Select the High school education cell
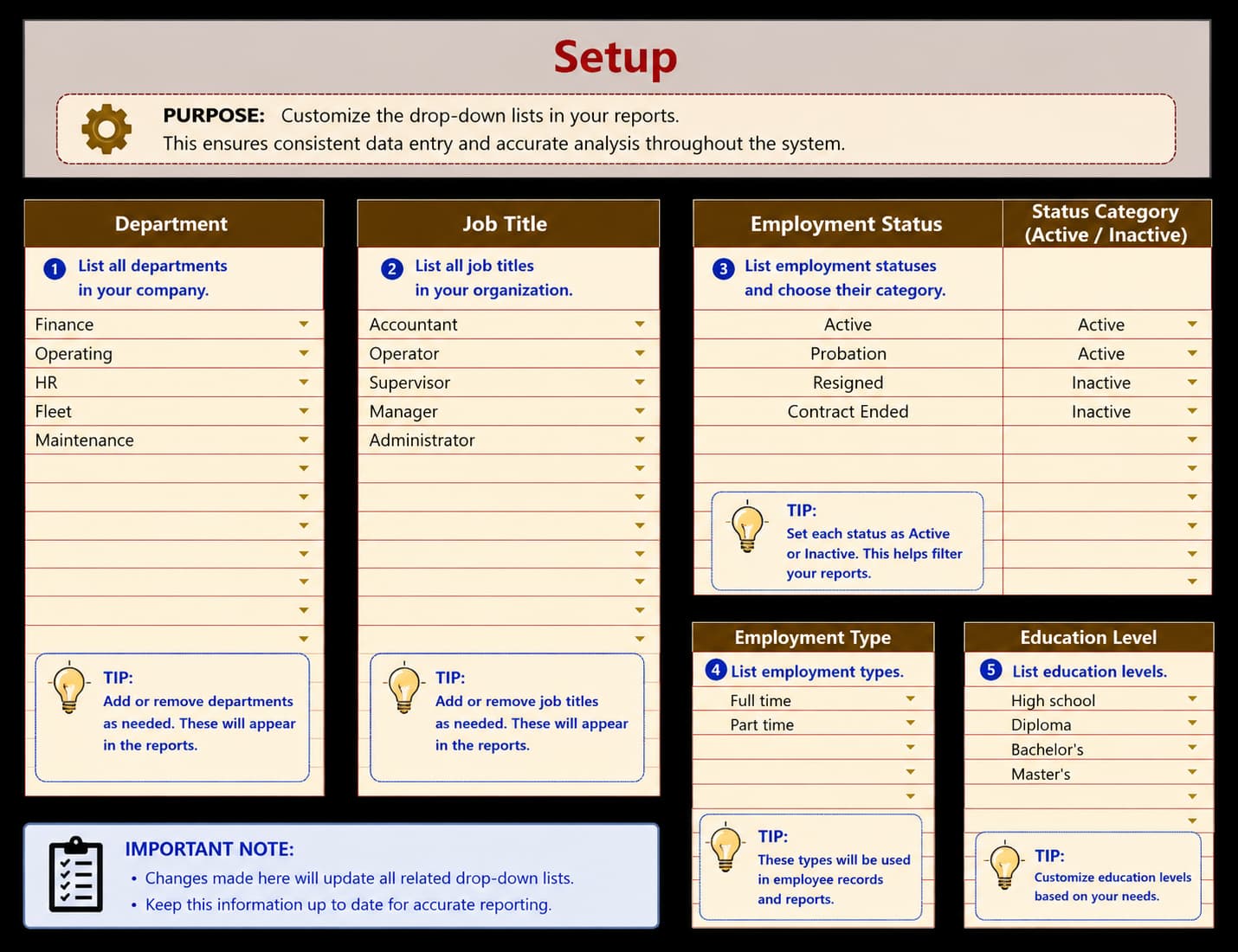 click(1089, 699)
